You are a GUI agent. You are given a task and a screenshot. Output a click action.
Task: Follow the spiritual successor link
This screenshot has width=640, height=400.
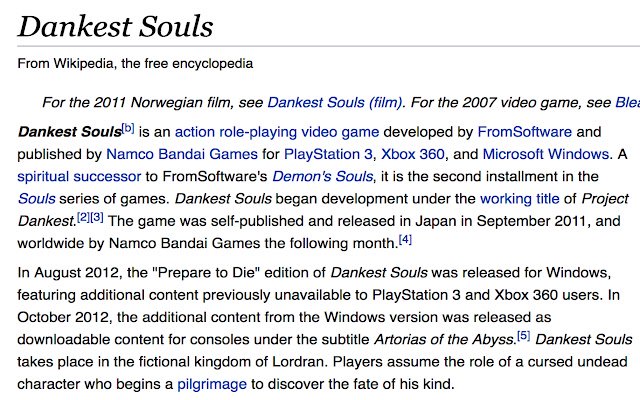point(79,176)
